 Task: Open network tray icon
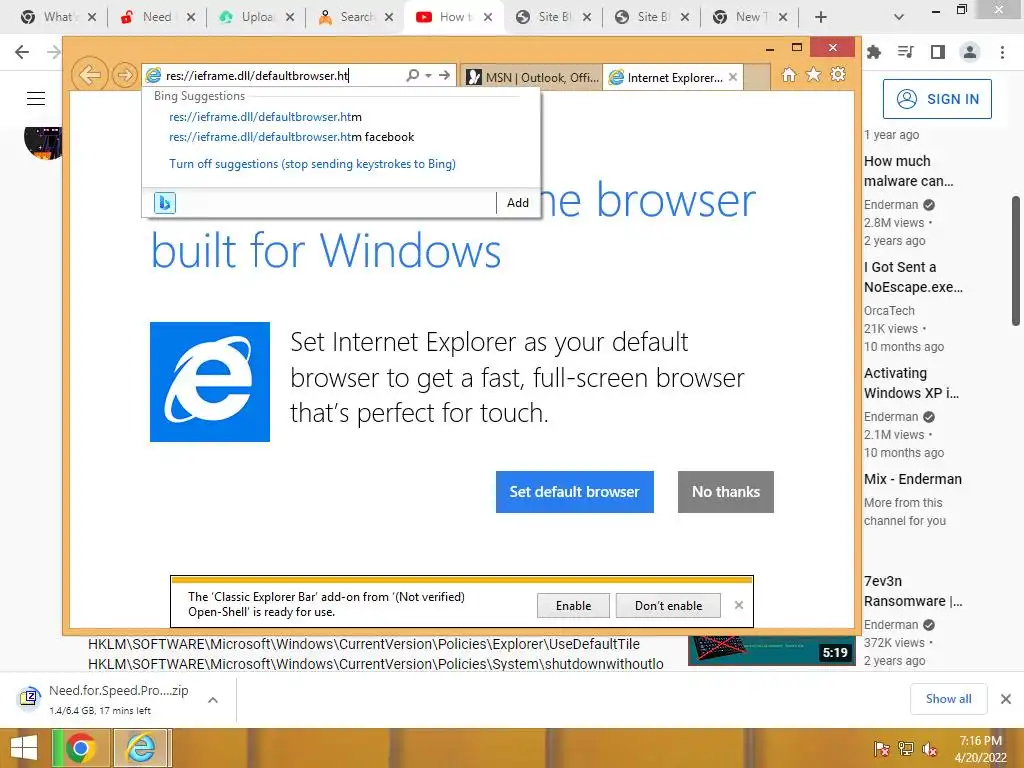point(906,749)
